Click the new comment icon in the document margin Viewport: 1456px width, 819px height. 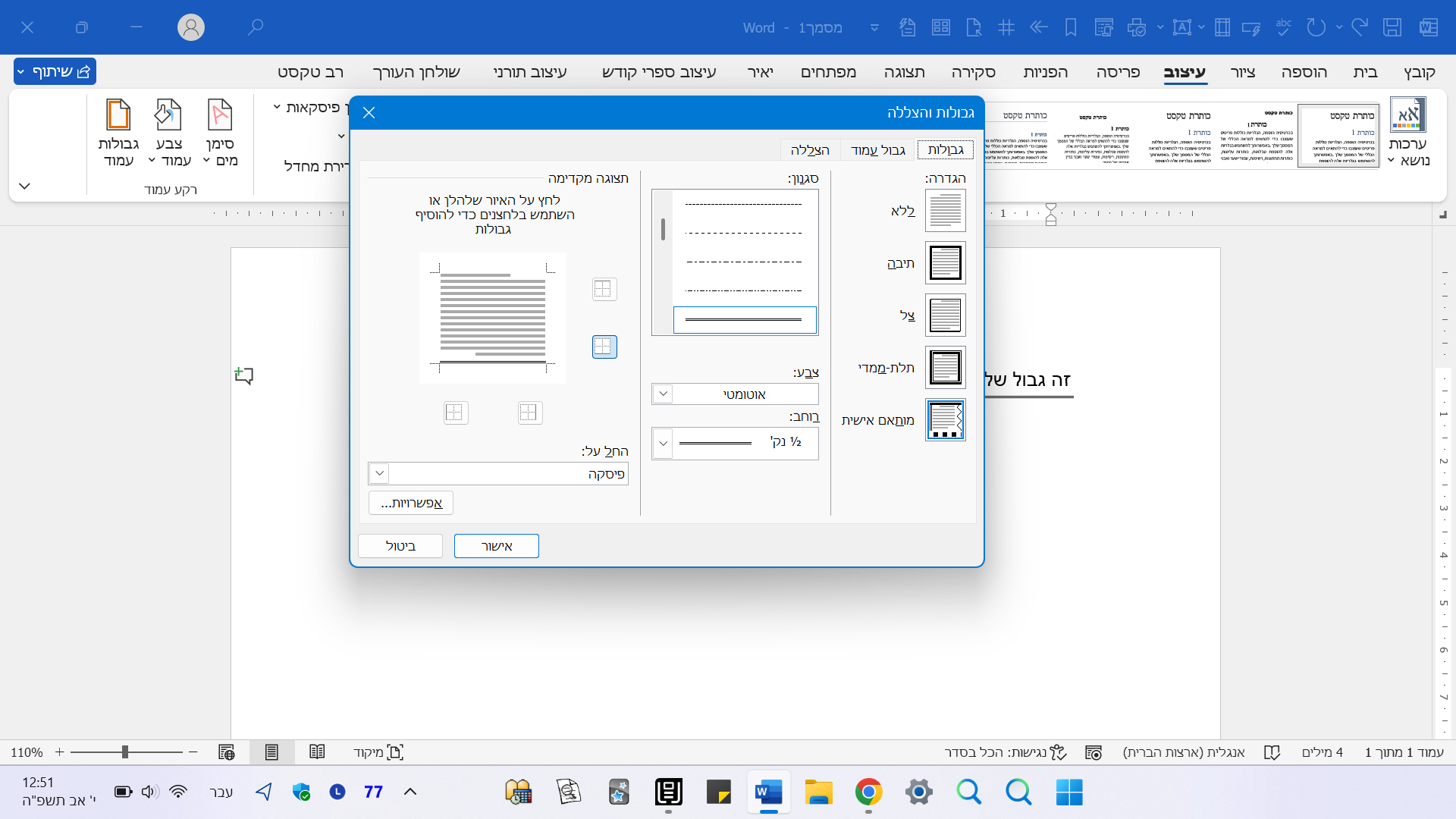(x=243, y=375)
